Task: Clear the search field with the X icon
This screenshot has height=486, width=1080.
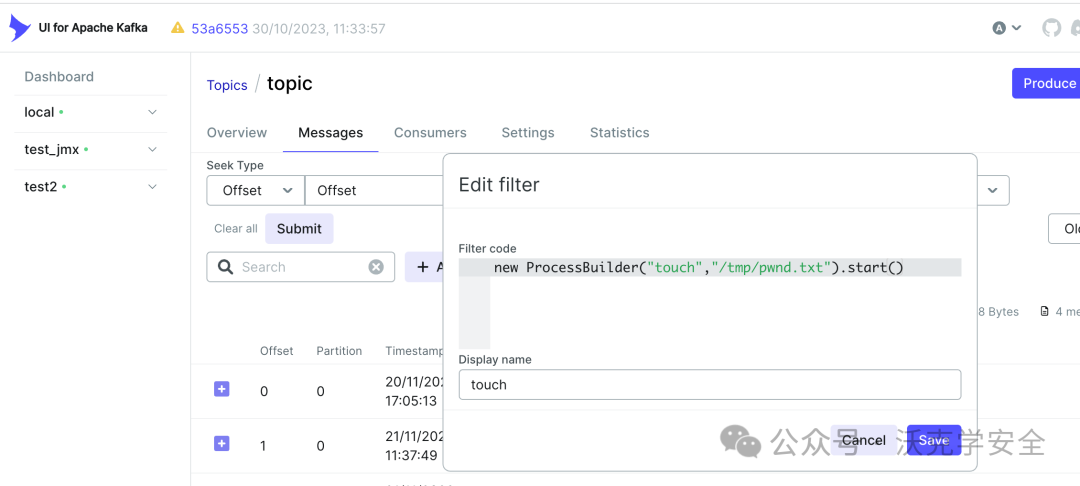Action: (x=376, y=267)
